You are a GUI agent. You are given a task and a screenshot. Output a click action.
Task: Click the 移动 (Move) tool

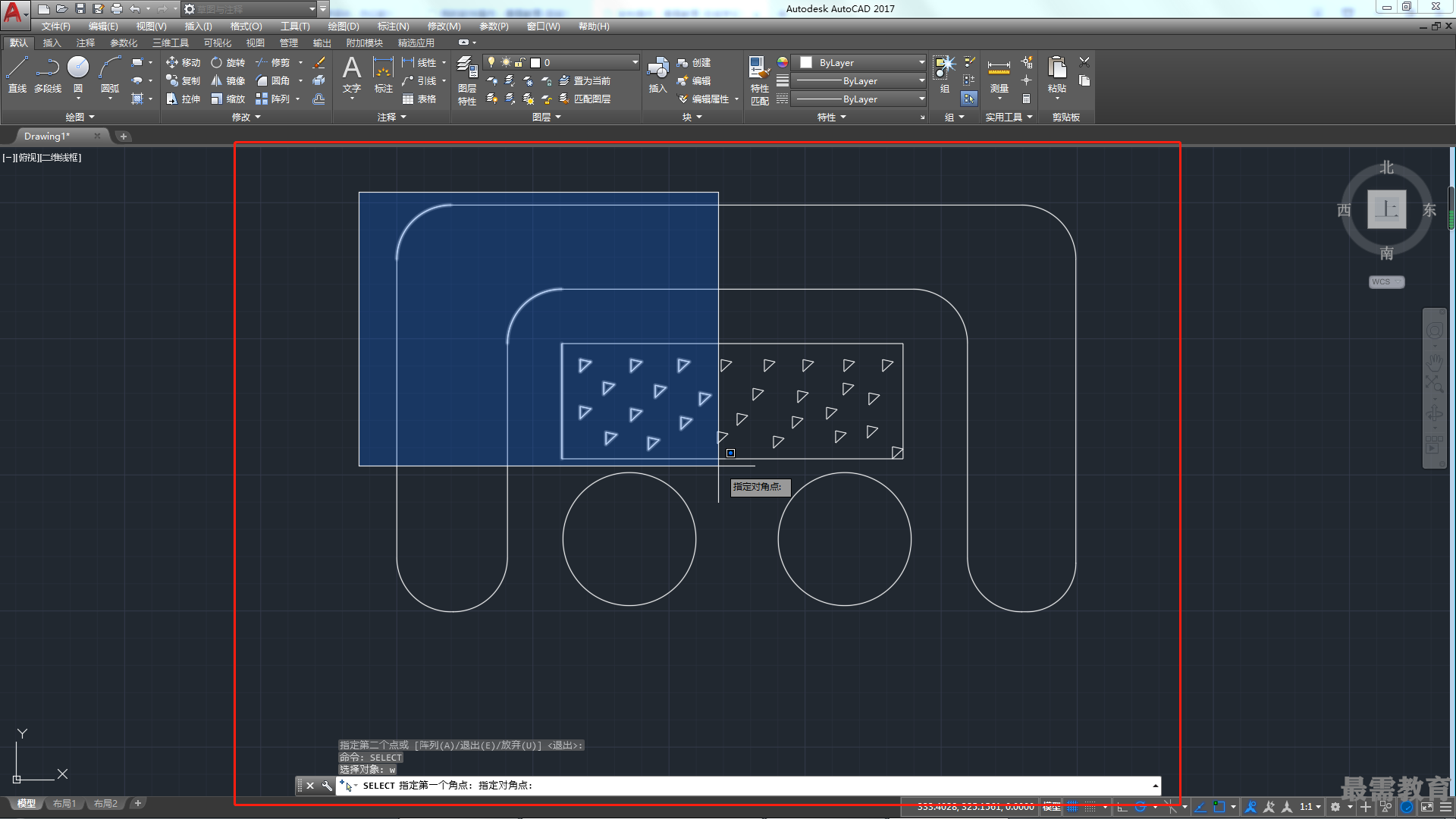(x=183, y=62)
